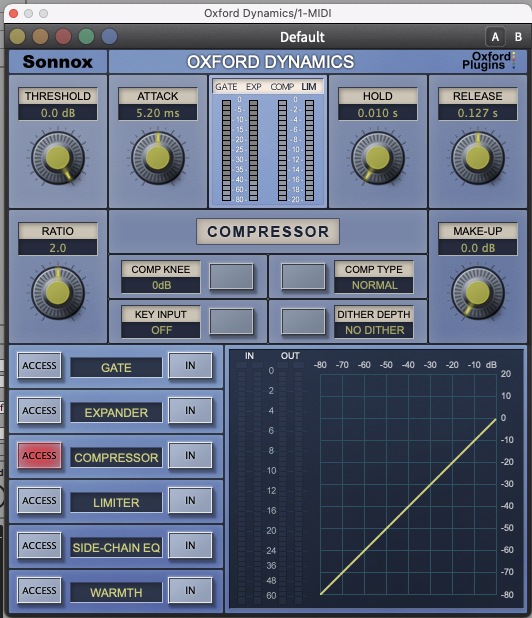Click the Ratio knob
Viewport: 532px width, 618px height.
[58, 293]
